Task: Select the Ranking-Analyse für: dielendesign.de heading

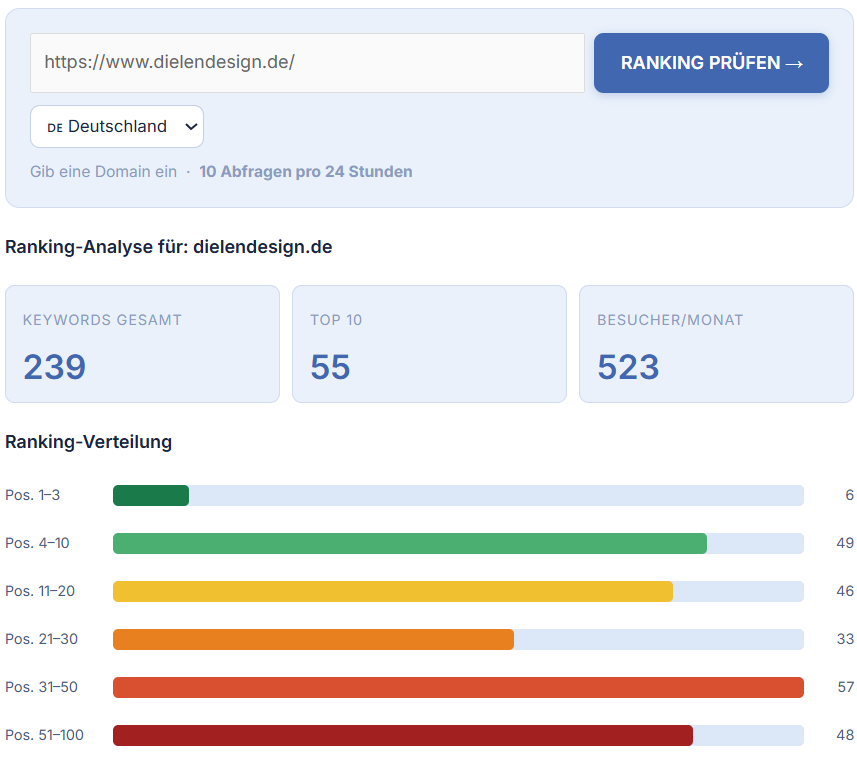Action: pyautogui.click(x=168, y=247)
